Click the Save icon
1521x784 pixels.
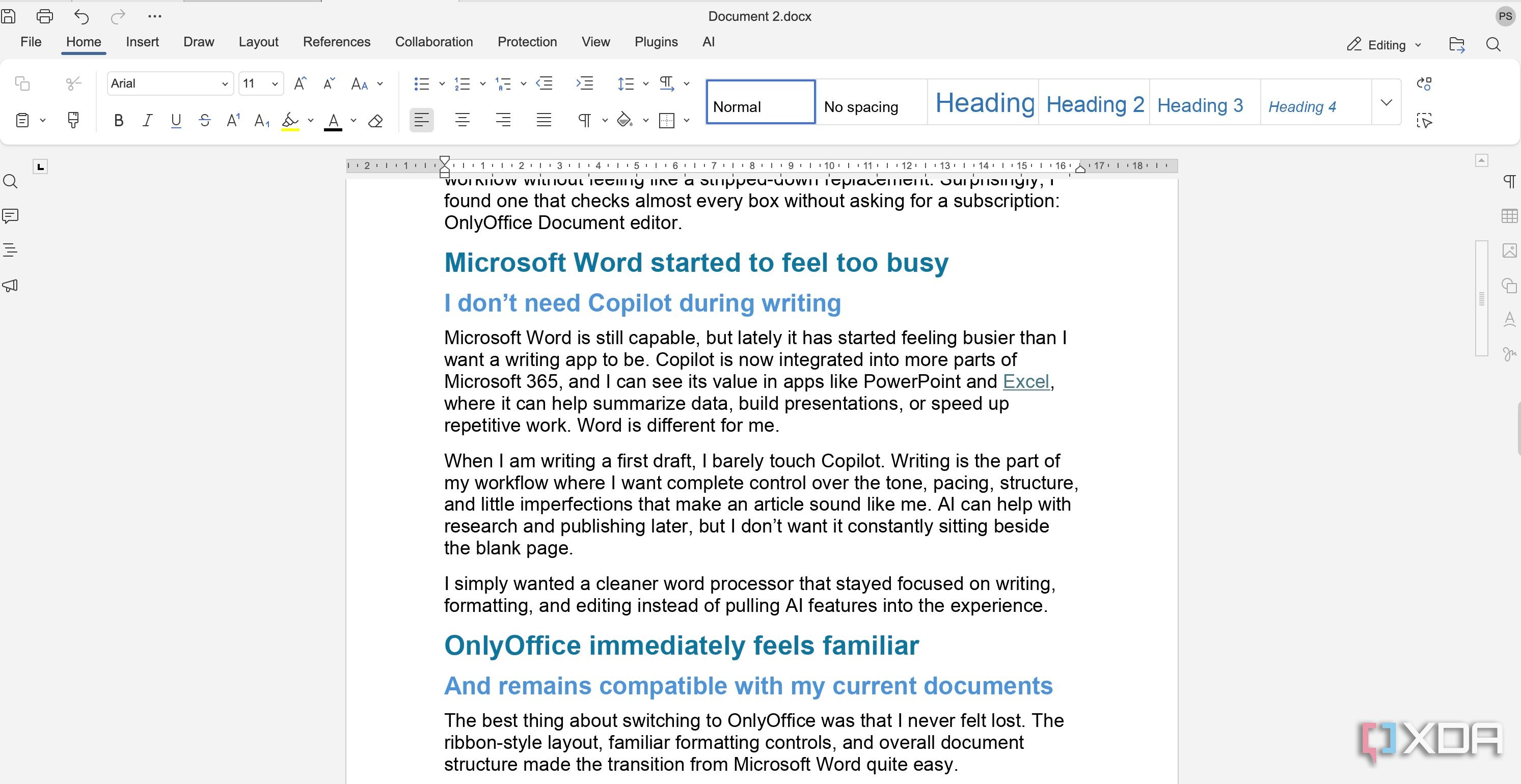[x=8, y=16]
